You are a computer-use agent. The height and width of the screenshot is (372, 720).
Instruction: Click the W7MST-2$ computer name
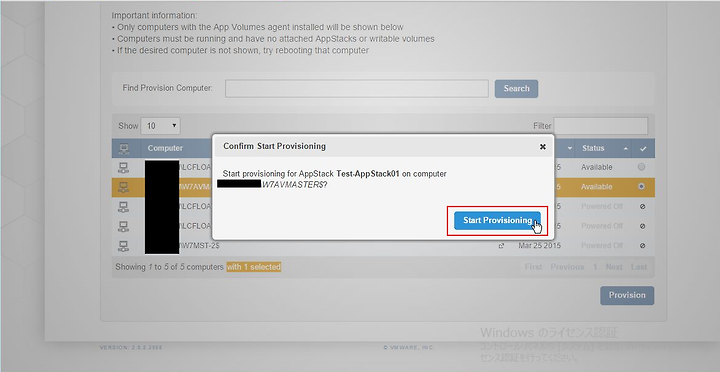199,246
